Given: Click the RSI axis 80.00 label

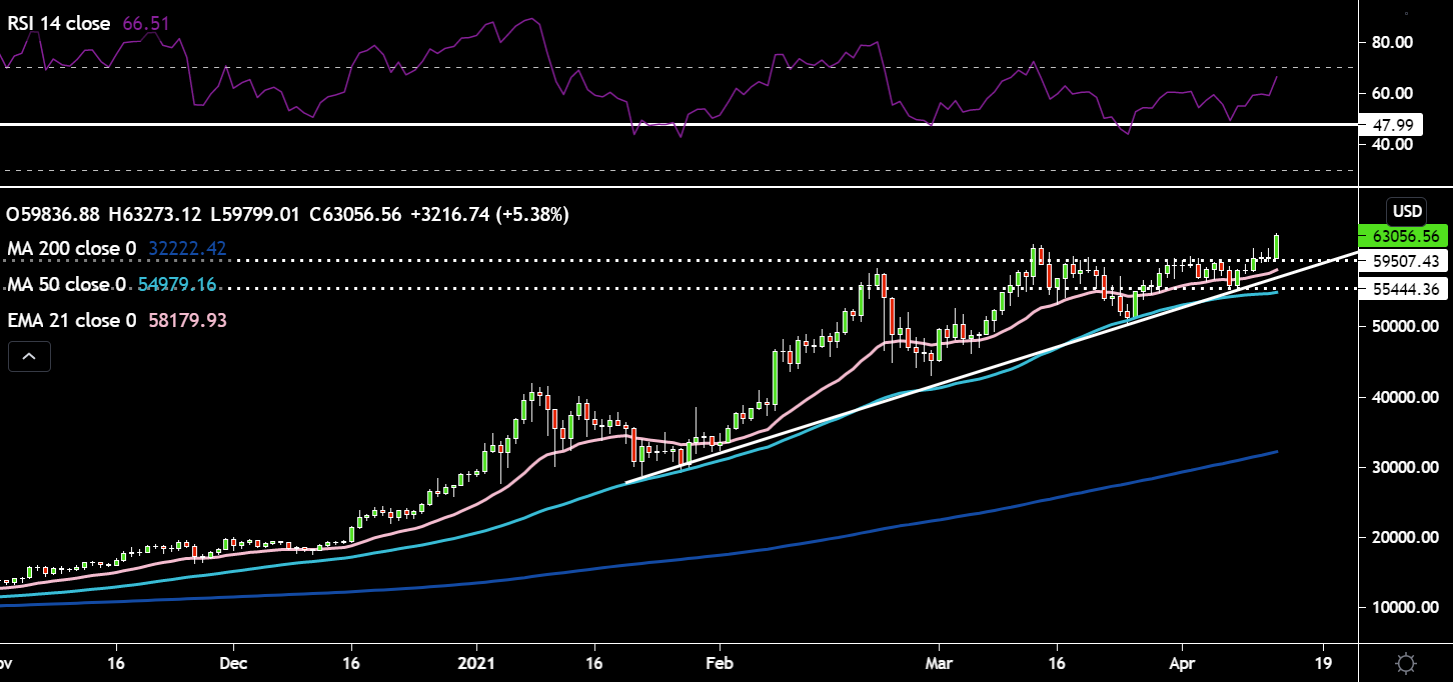Looking at the screenshot, I should (x=1390, y=42).
